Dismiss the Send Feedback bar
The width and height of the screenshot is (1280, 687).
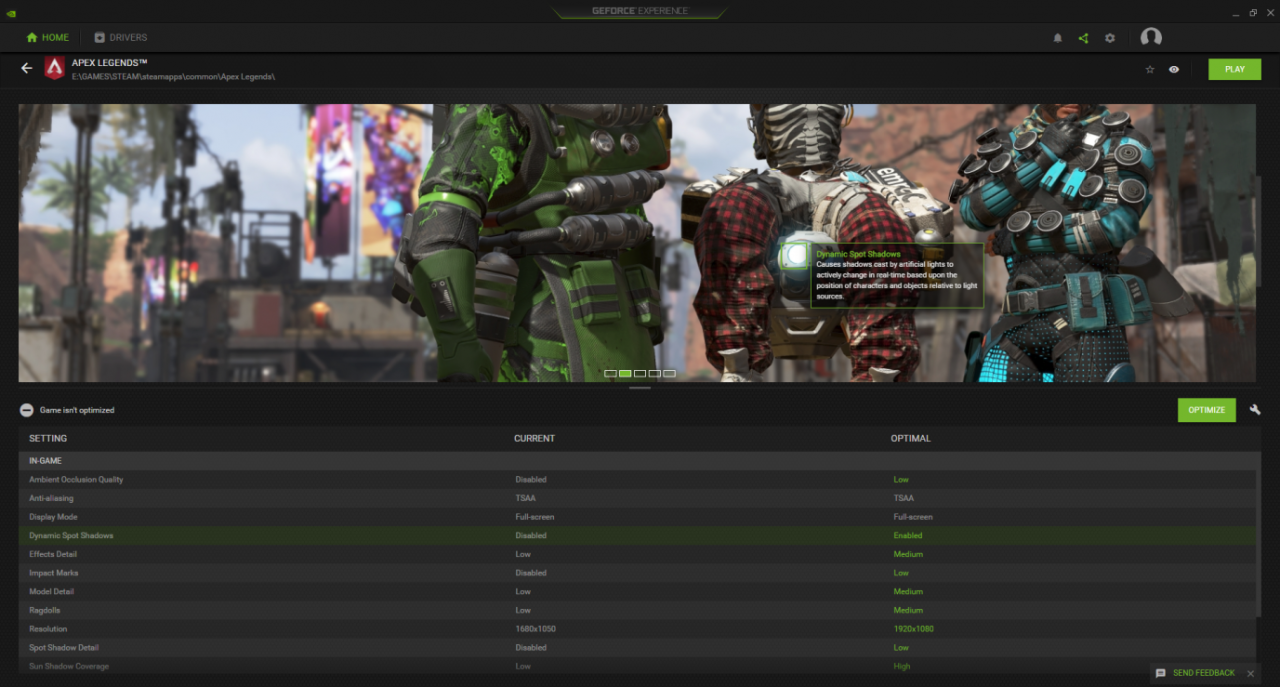pos(1251,673)
